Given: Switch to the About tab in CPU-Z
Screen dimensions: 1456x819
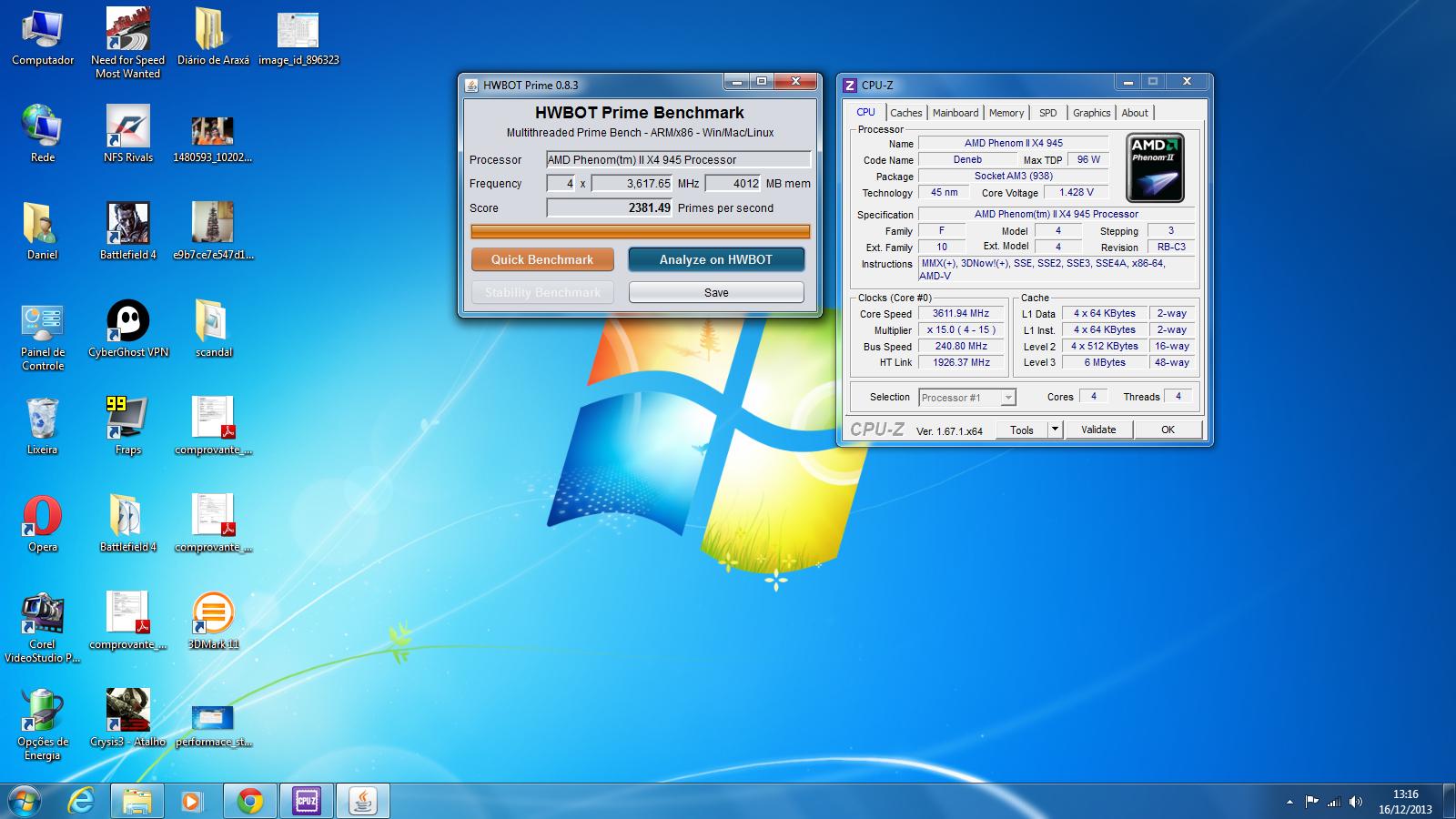Looking at the screenshot, I should coord(1135,113).
